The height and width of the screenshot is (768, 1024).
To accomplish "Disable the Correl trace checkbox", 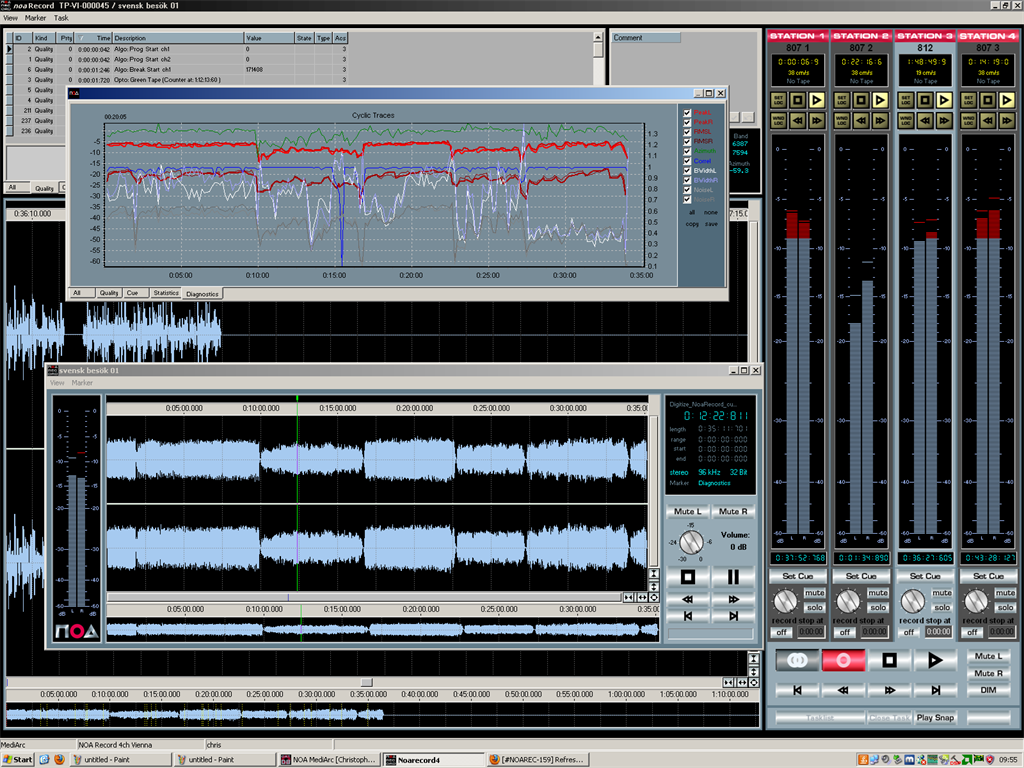I will point(687,160).
